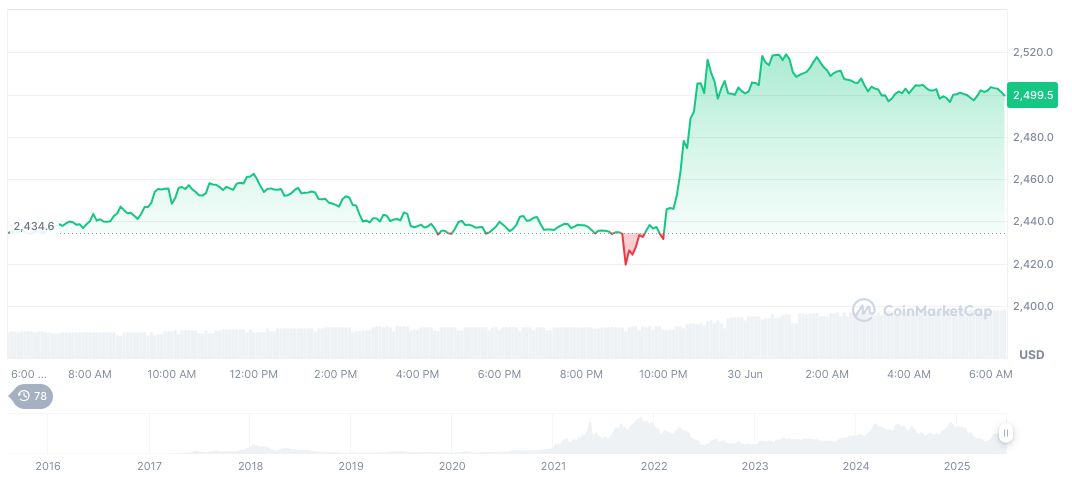Click the USD currency label
Screen dimensions: 1072x477
(x=1031, y=355)
